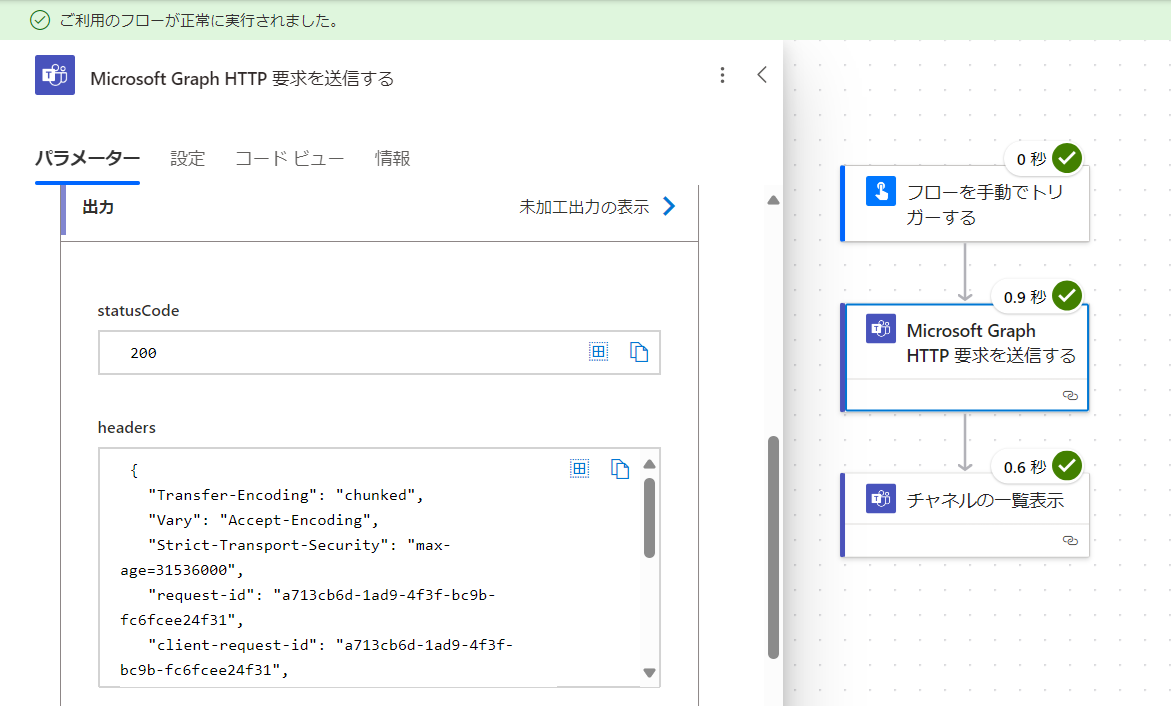Select the チャネルの一覧表示 action card
Screen dimensions: 1171x706
coord(965,515)
